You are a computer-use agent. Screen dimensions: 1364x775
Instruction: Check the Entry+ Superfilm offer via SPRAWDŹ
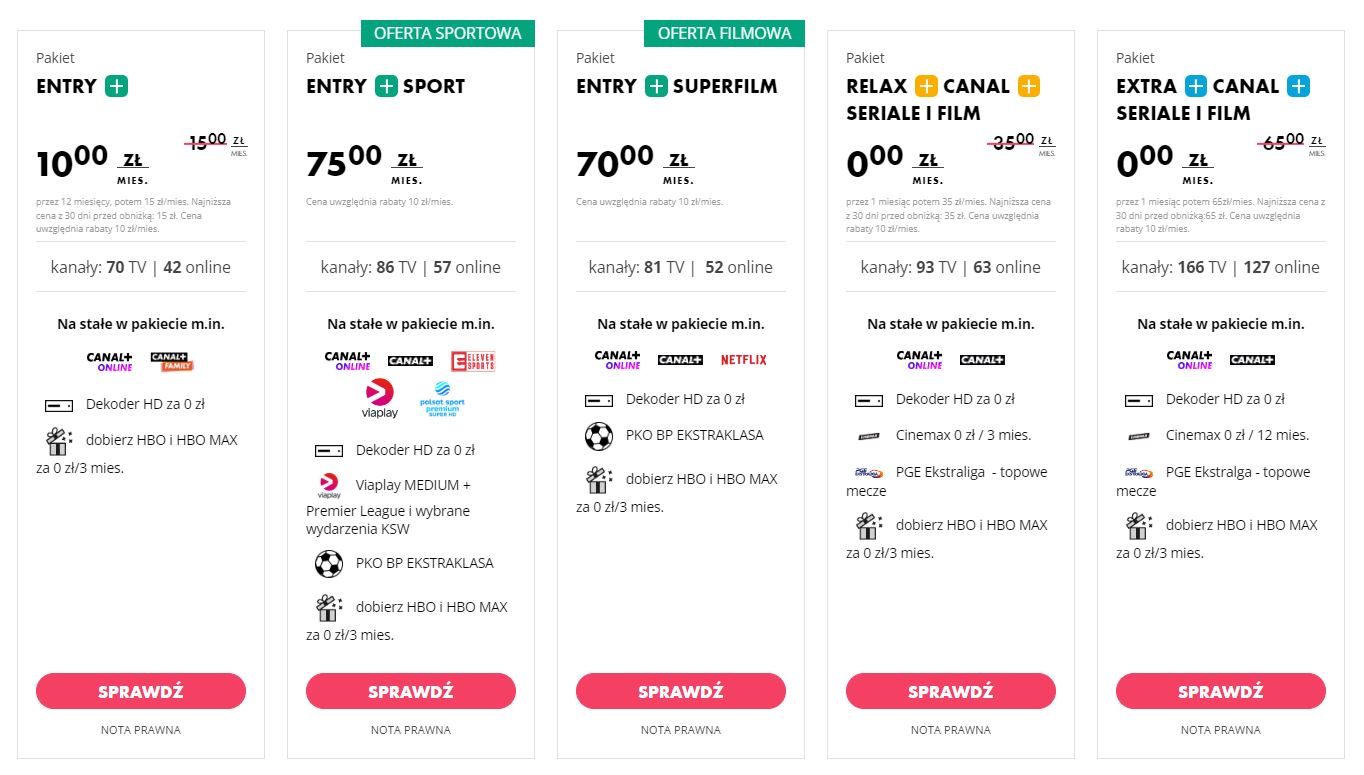[680, 691]
